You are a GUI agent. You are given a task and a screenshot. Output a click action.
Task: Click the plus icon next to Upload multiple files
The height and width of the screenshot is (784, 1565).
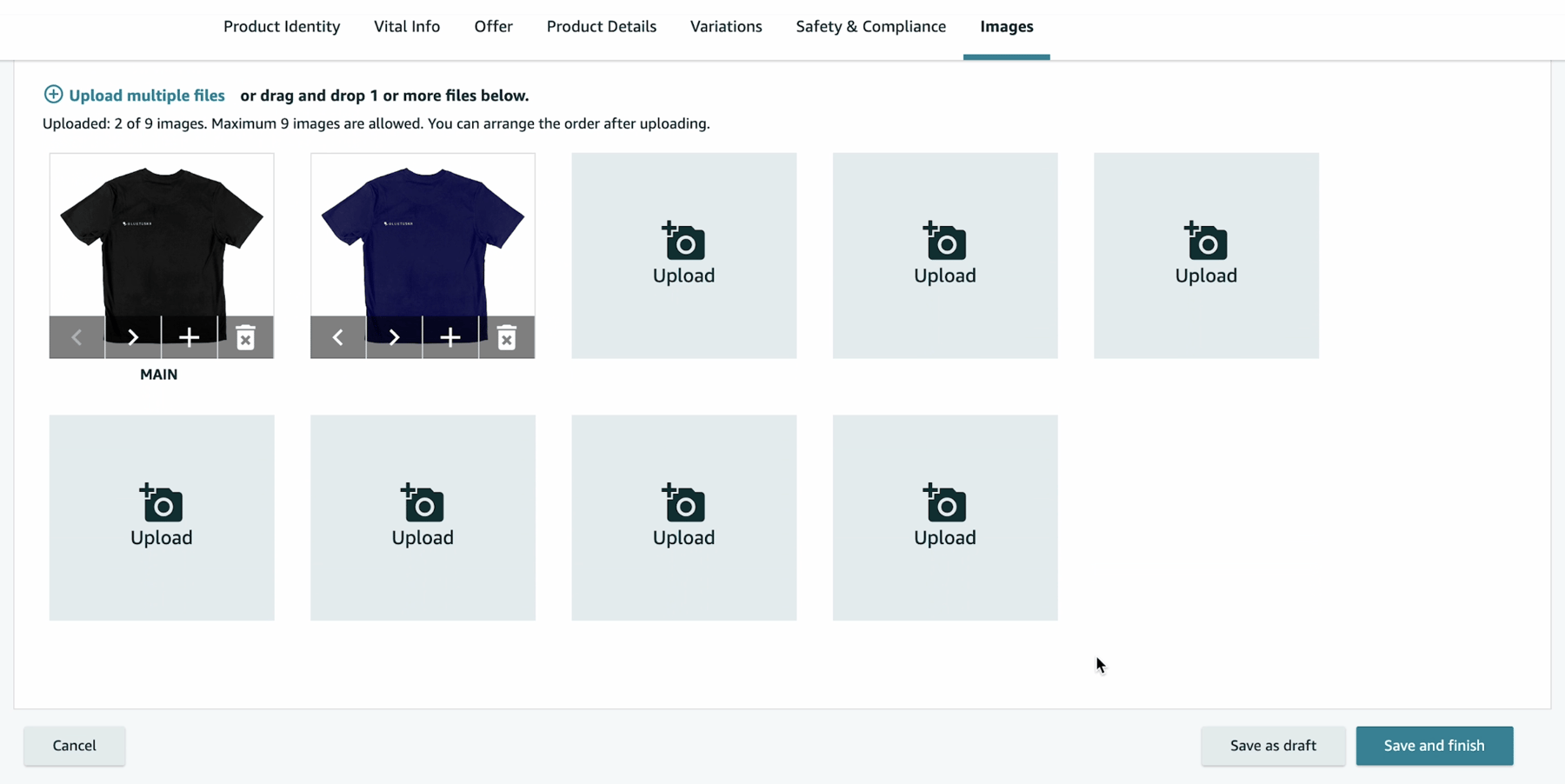(x=53, y=94)
